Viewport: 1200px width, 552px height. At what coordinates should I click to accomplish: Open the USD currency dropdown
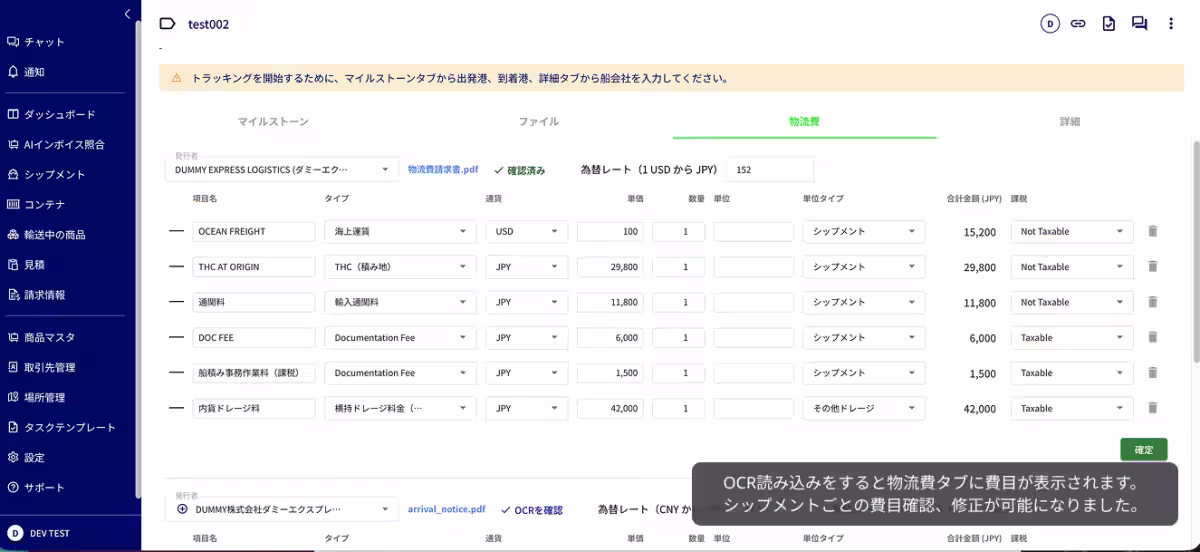[x=527, y=232]
